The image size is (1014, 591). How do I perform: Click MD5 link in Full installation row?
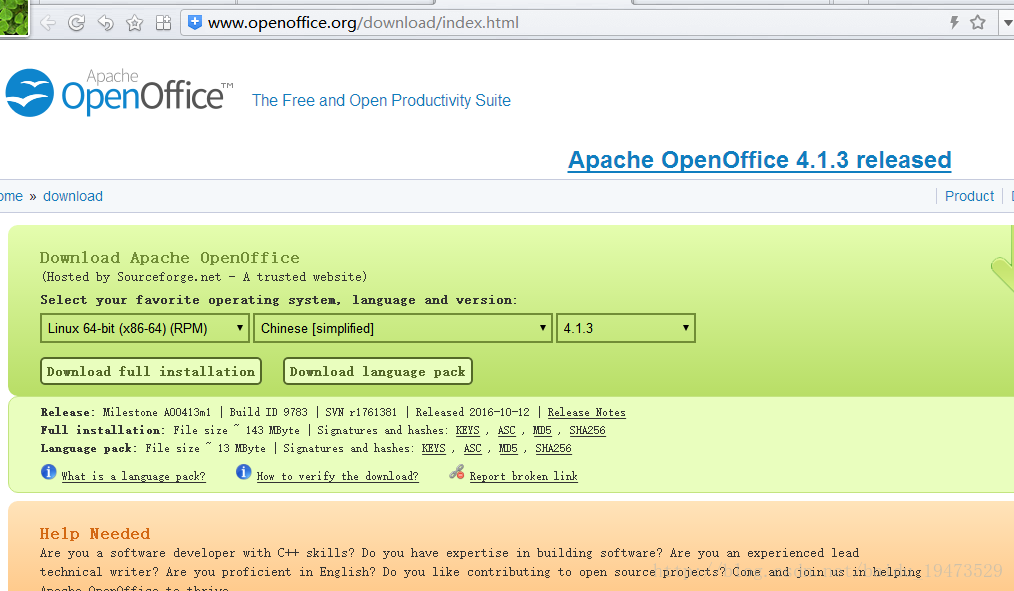(542, 431)
